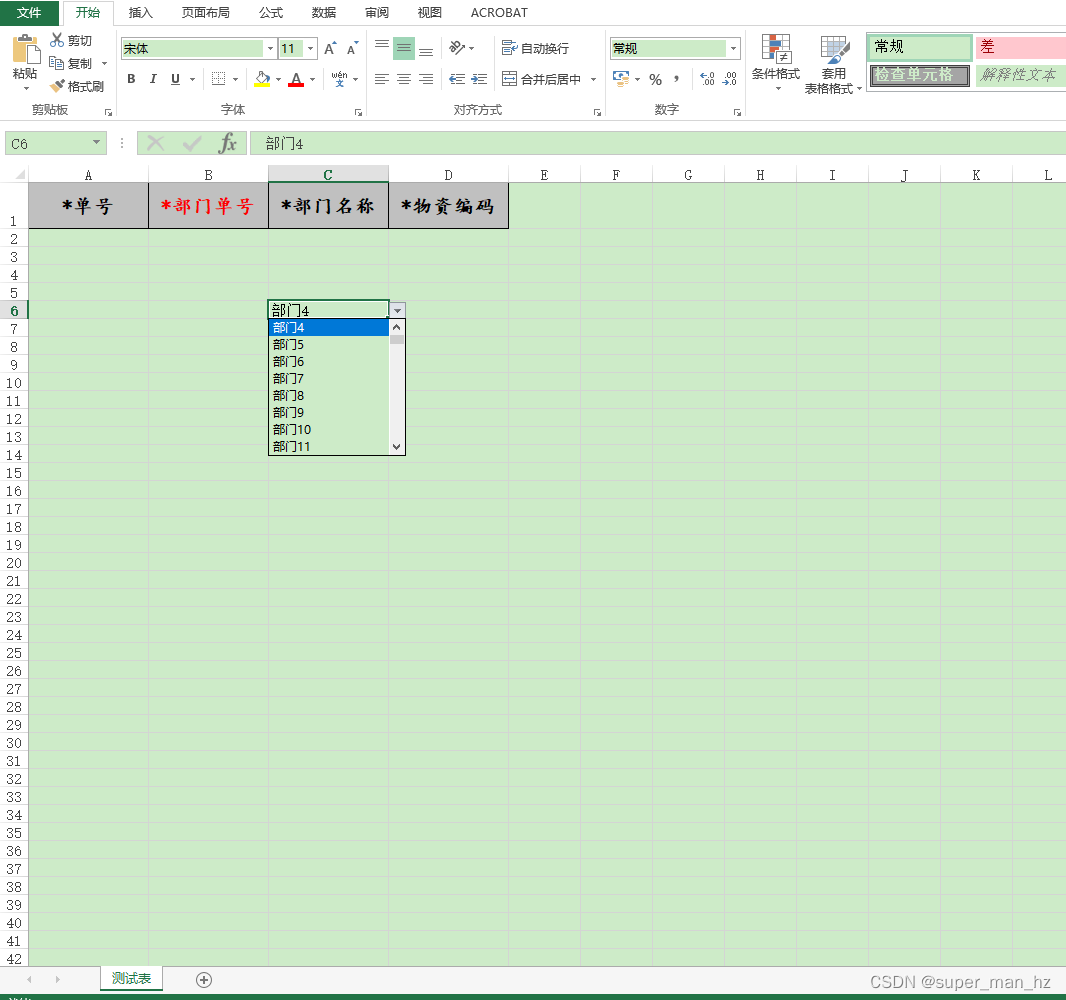
Task: Decrease the cell indent
Action: [457, 79]
